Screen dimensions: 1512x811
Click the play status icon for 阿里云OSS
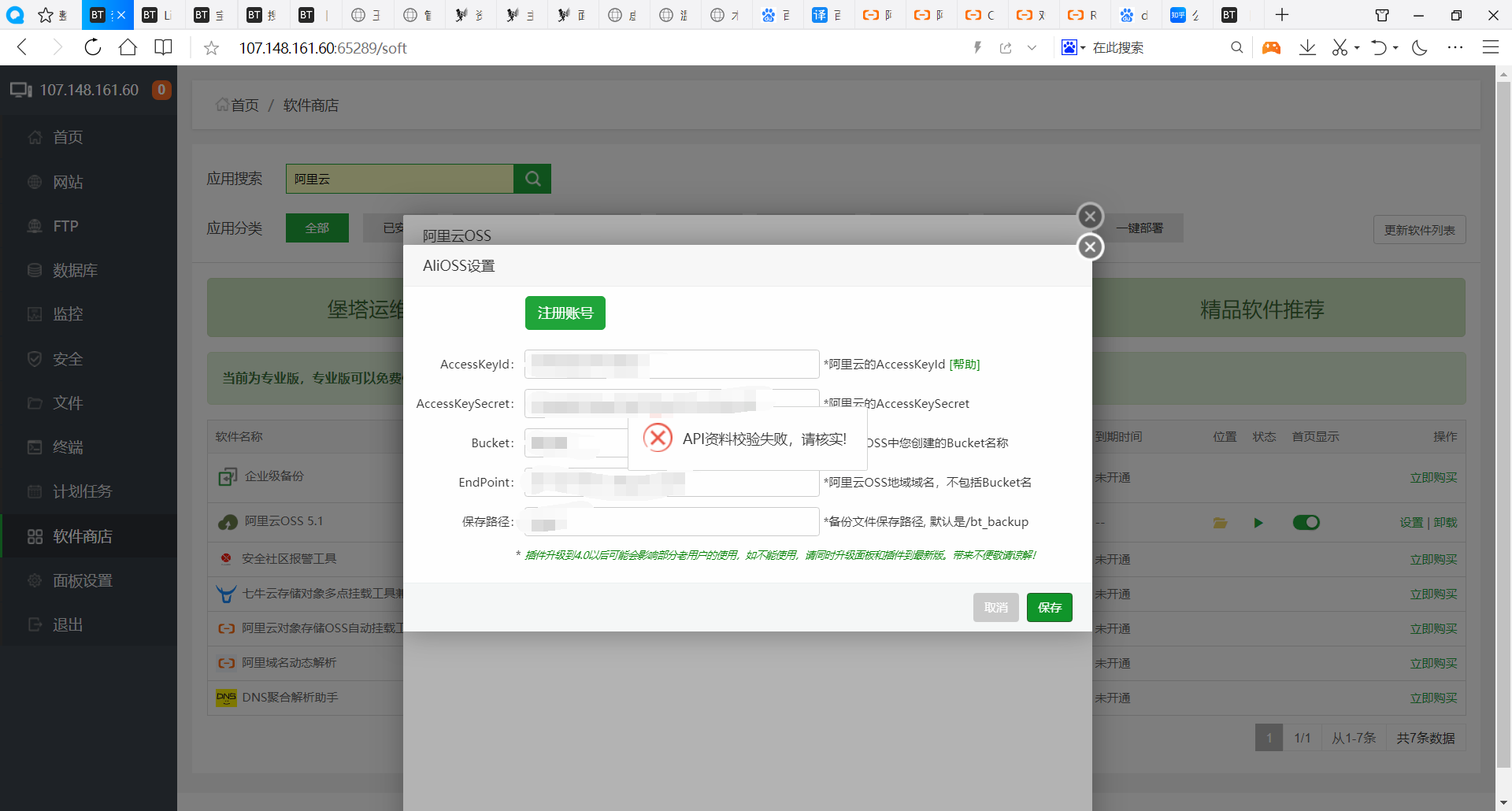tap(1258, 522)
